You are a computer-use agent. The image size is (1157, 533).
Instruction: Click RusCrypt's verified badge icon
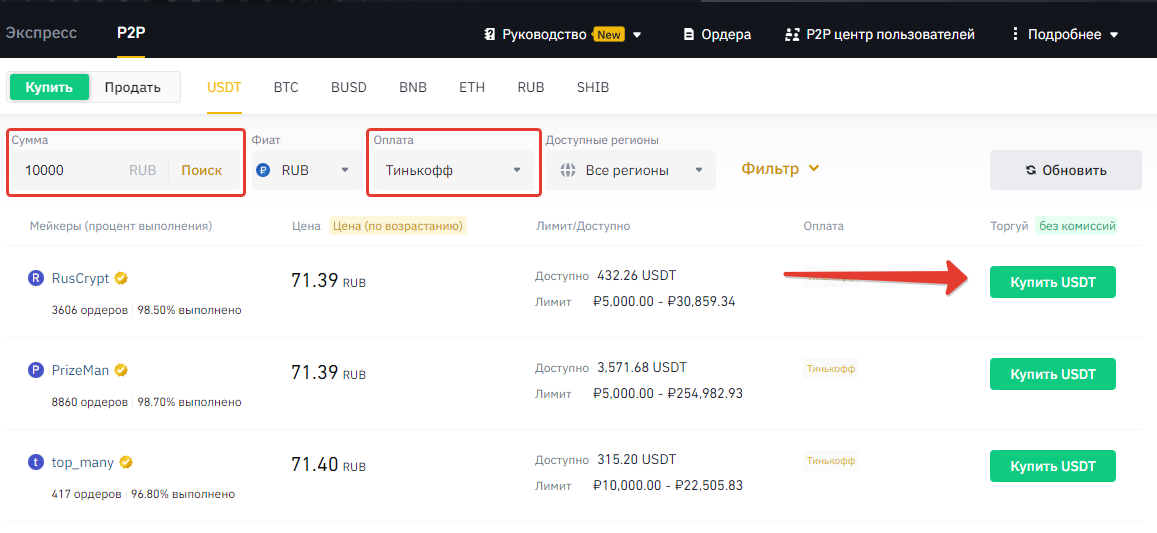(x=121, y=279)
